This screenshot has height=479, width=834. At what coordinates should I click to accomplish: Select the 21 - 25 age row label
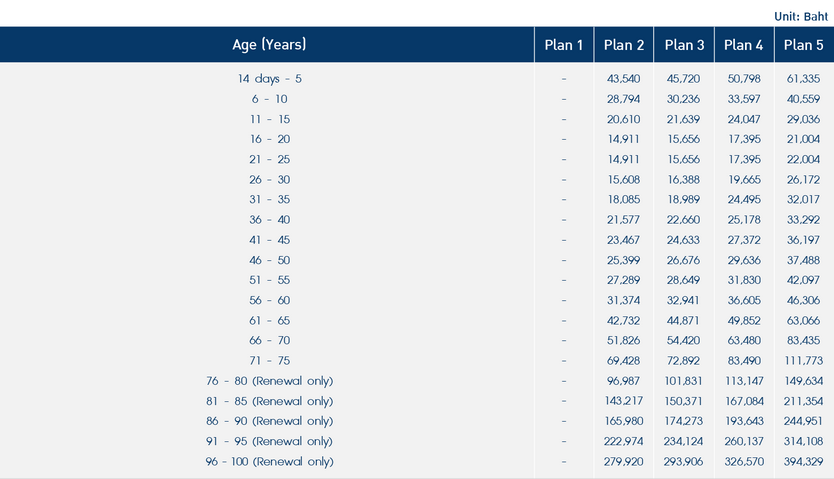pyautogui.click(x=269, y=160)
